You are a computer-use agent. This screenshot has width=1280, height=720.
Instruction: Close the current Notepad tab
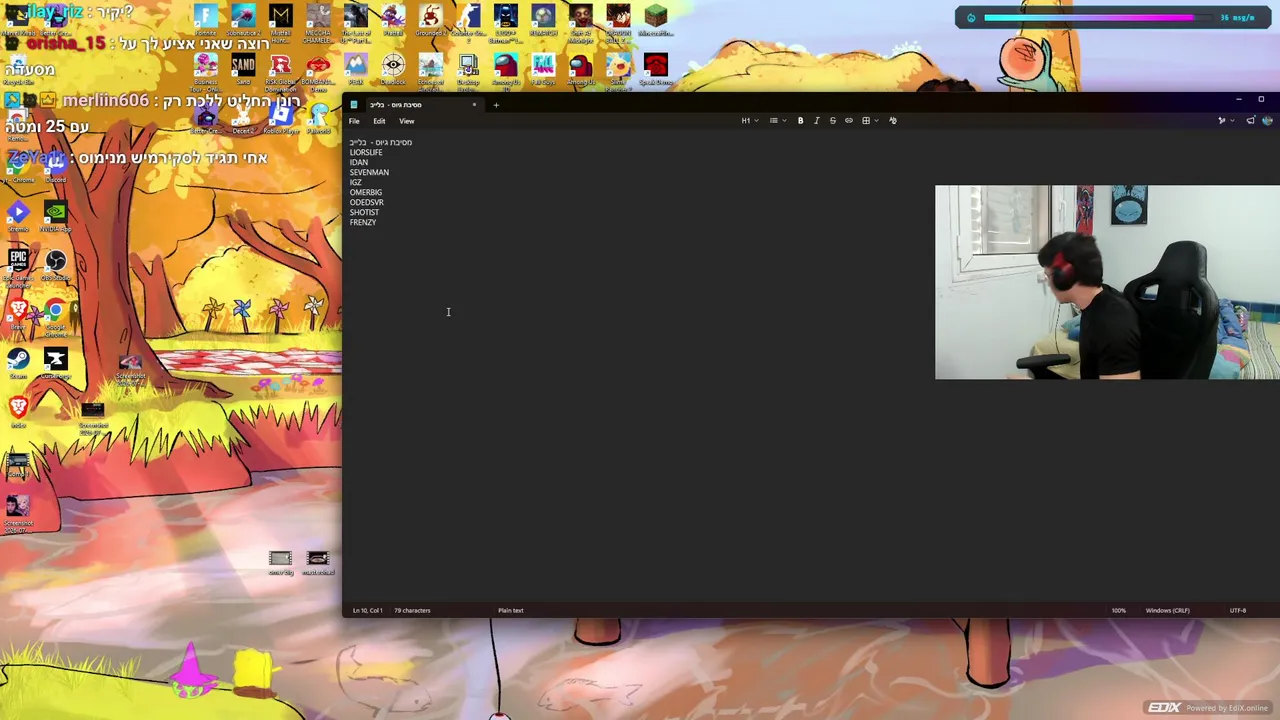coord(474,105)
